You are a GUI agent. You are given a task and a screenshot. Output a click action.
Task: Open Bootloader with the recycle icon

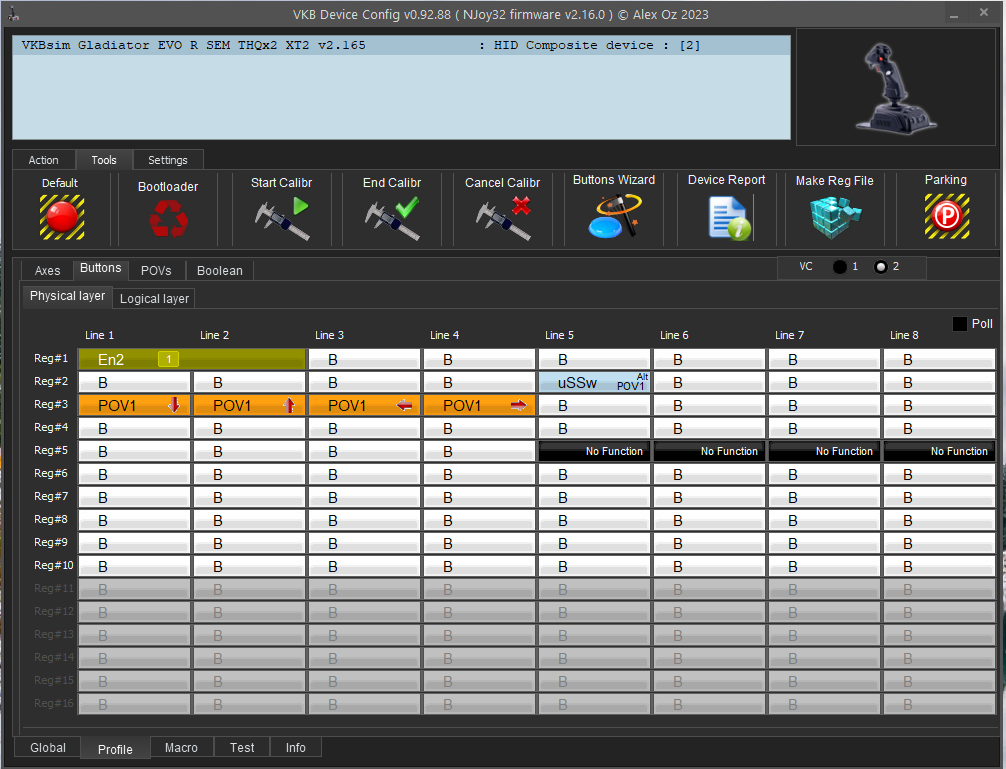coord(167,218)
